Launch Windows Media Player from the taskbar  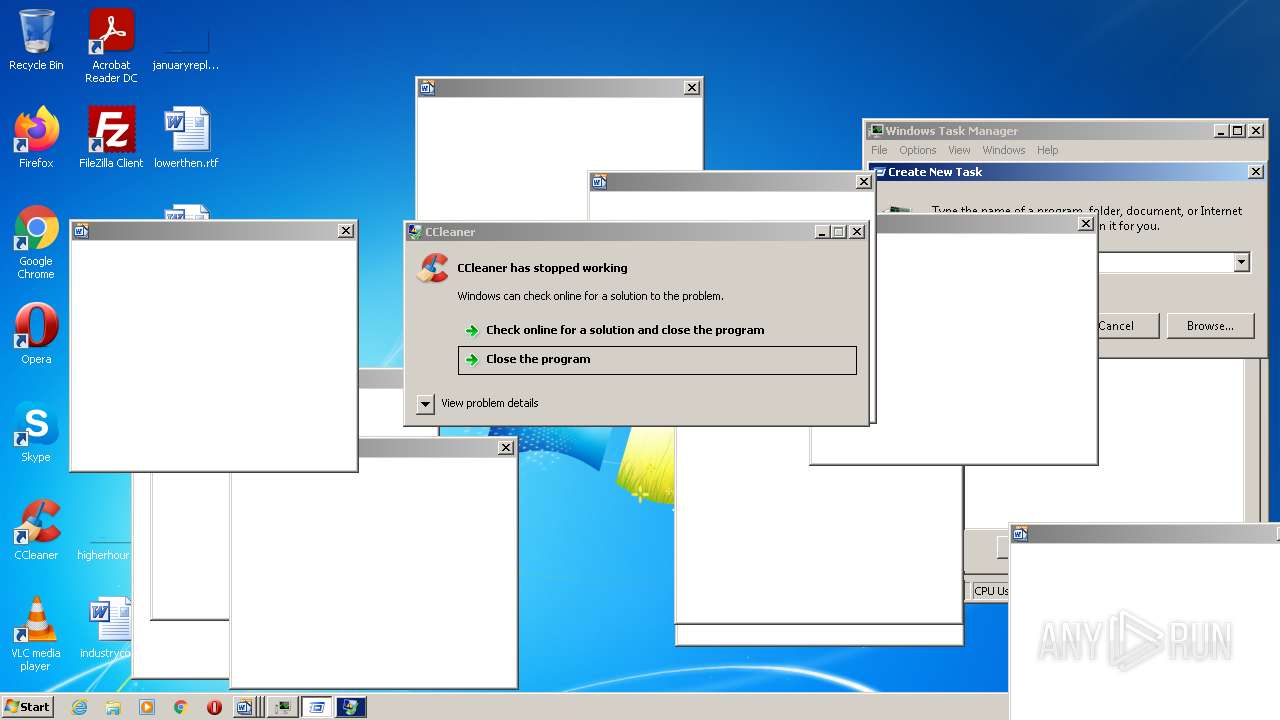[x=147, y=707]
